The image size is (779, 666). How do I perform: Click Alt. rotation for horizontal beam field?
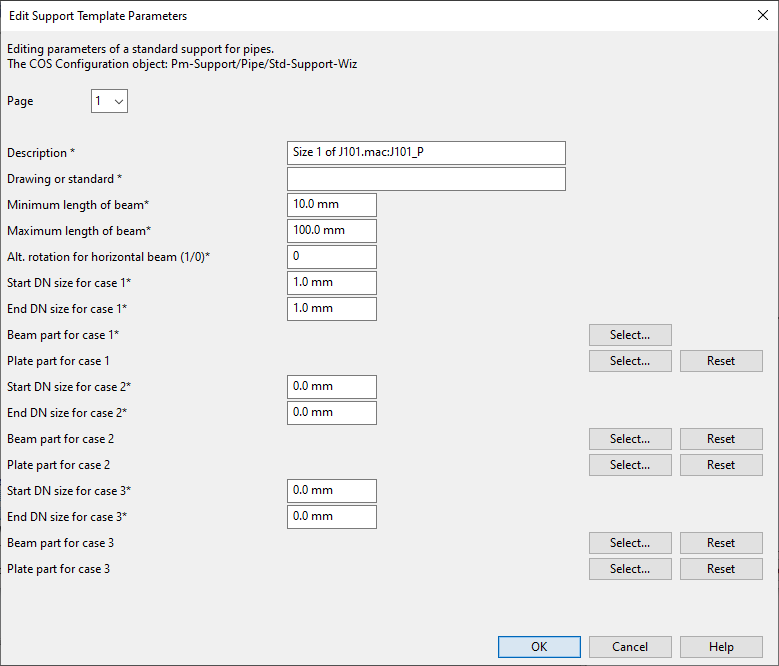[331, 257]
